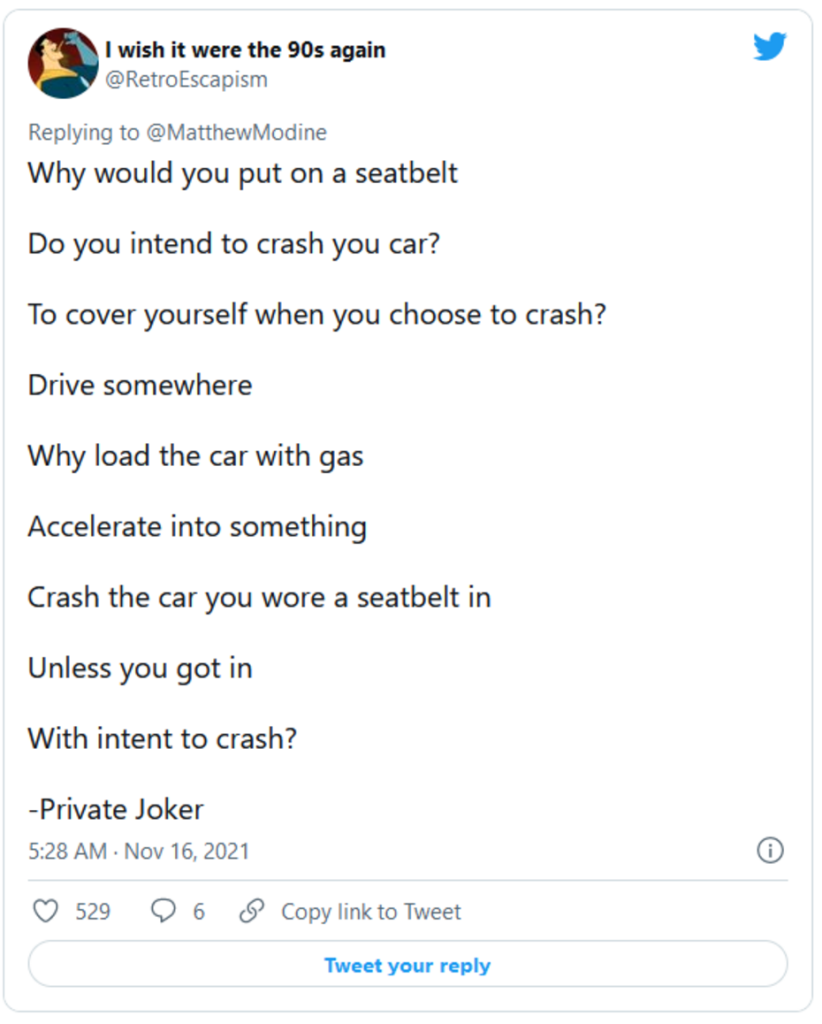Click the line "With intent to crash?"

point(163,738)
